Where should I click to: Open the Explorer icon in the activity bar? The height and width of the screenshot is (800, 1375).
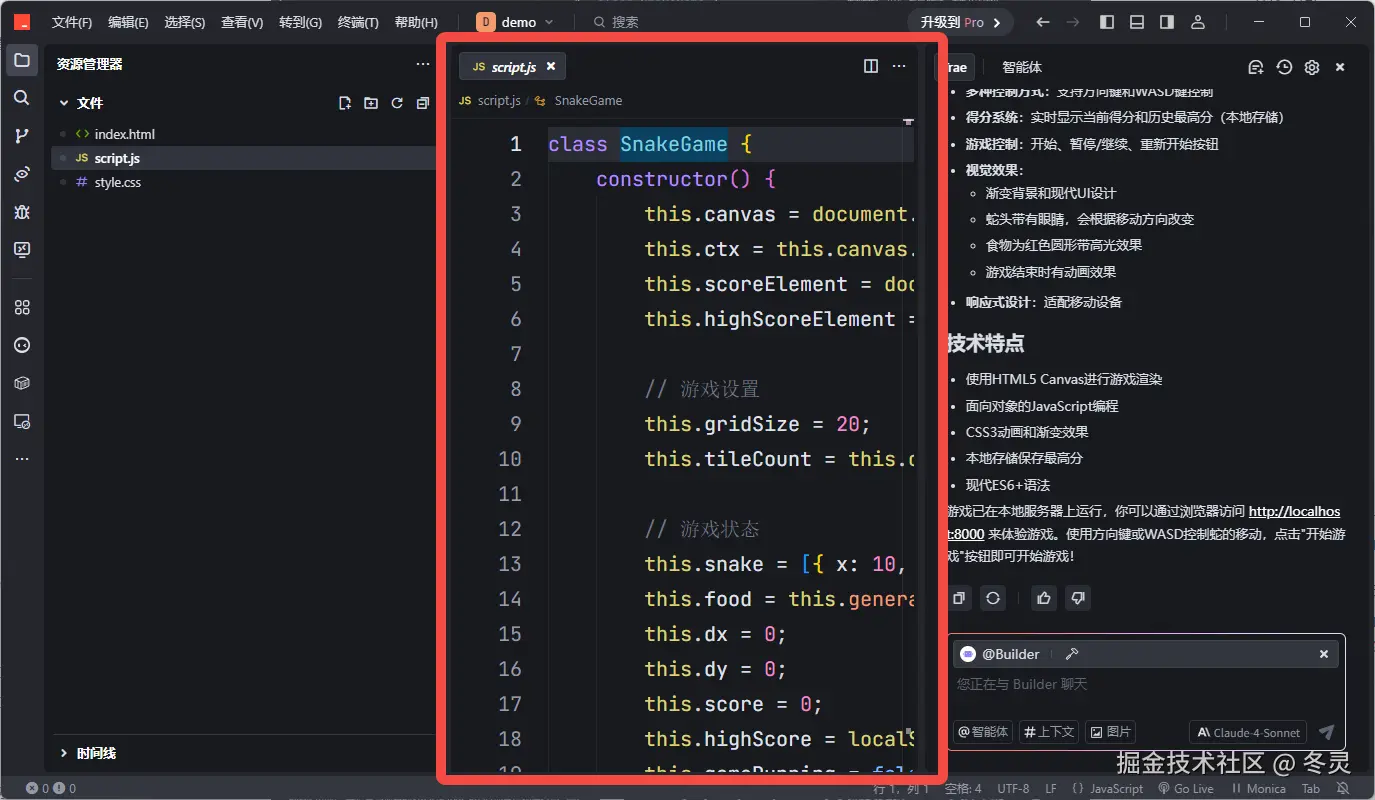coord(22,60)
